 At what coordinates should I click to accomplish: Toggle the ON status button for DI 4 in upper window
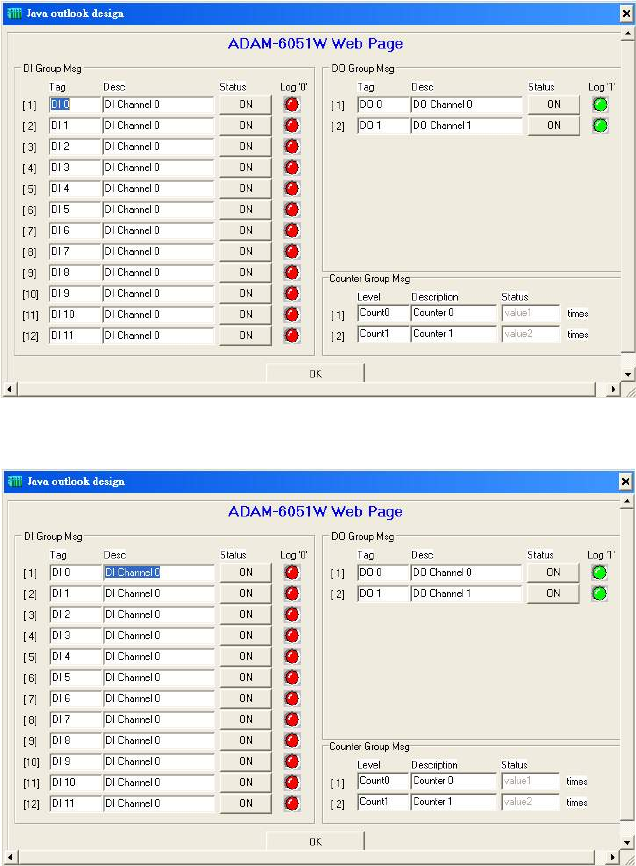pos(246,188)
